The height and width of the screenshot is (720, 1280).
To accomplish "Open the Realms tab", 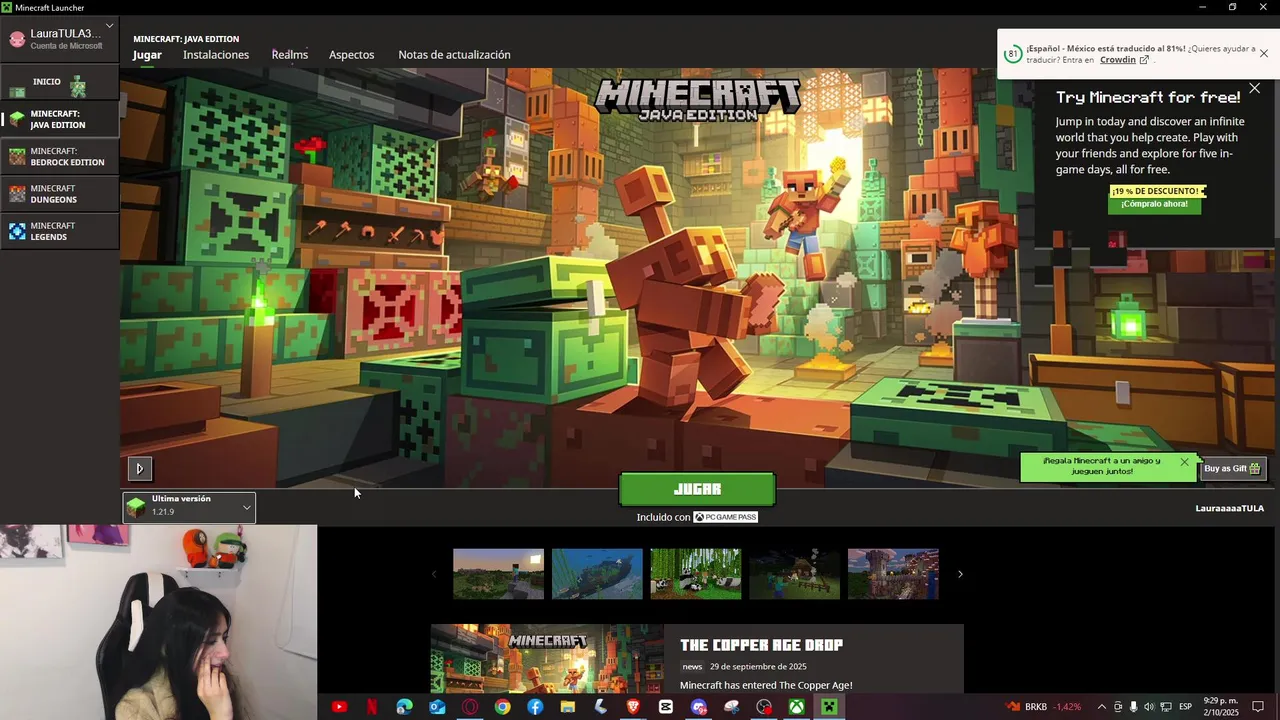I will [x=290, y=55].
